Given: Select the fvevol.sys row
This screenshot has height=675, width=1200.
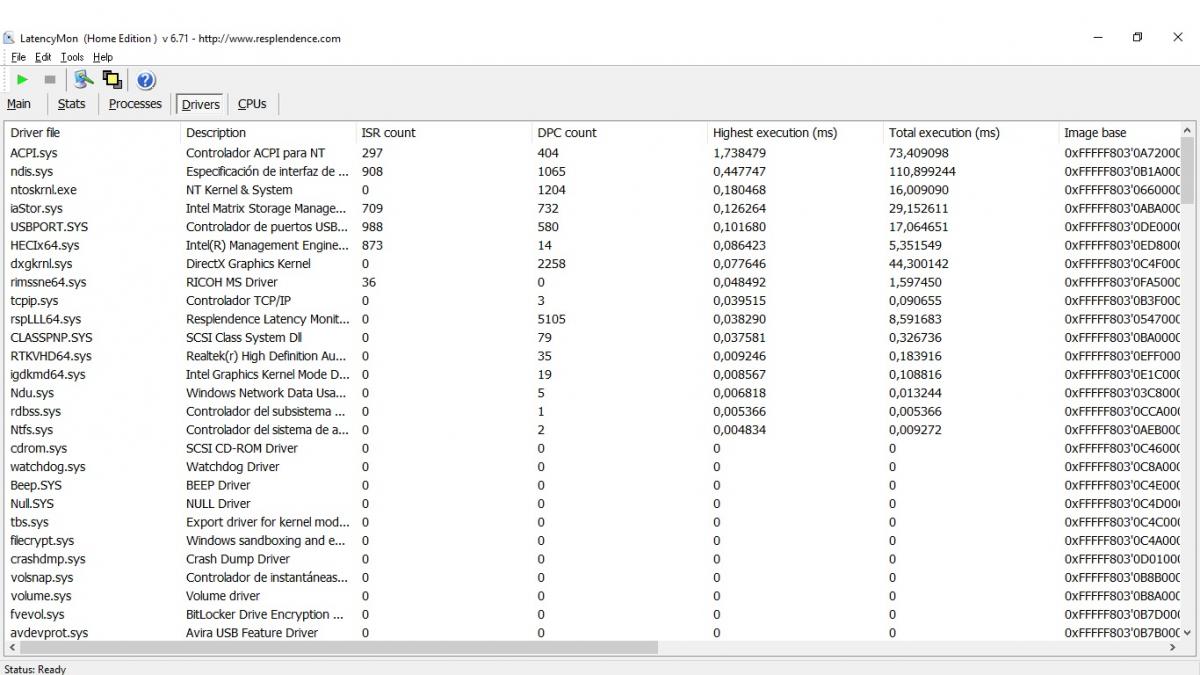Looking at the screenshot, I should (x=593, y=614).
